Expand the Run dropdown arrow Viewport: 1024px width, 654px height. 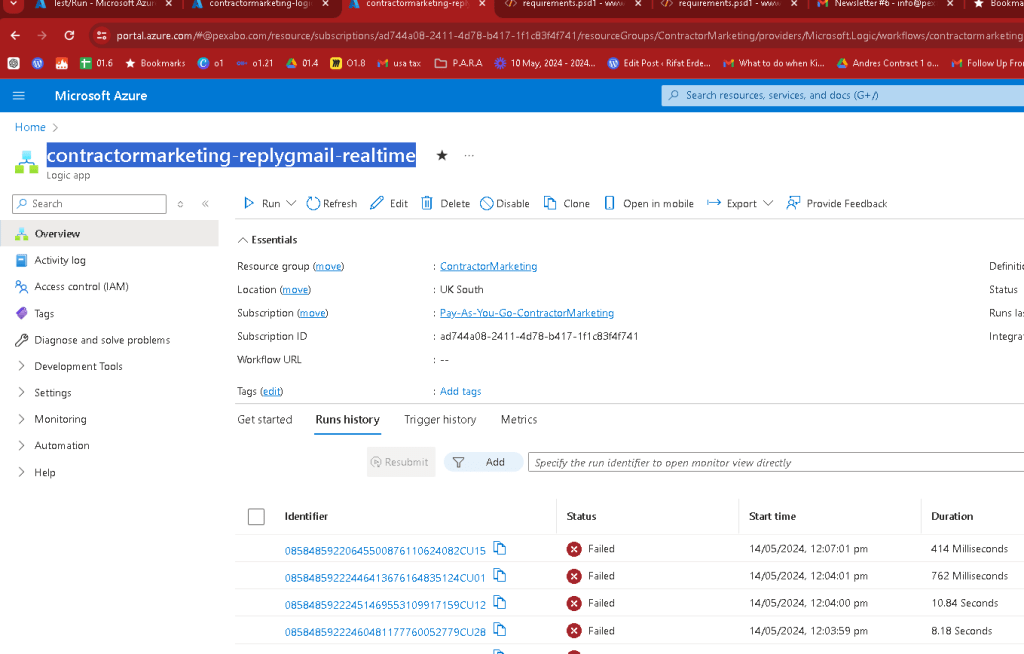[x=291, y=203]
